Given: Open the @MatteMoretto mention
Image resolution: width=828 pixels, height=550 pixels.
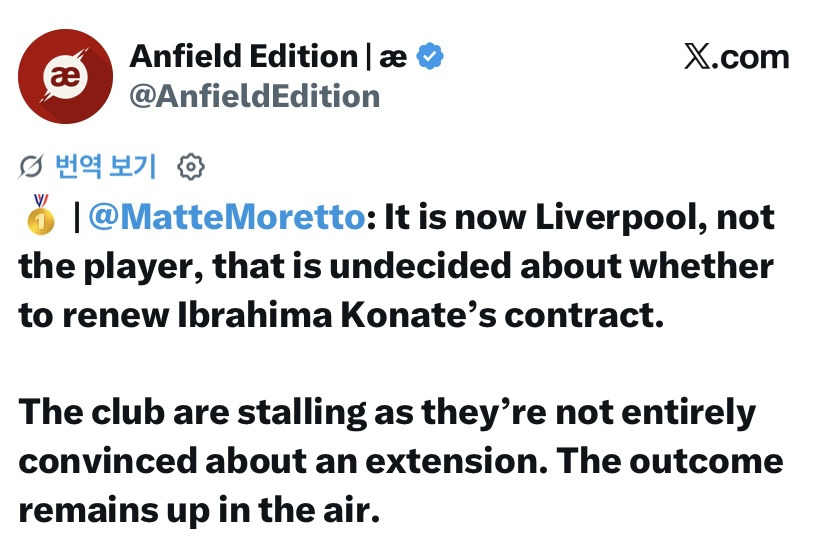Looking at the screenshot, I should point(227,217).
